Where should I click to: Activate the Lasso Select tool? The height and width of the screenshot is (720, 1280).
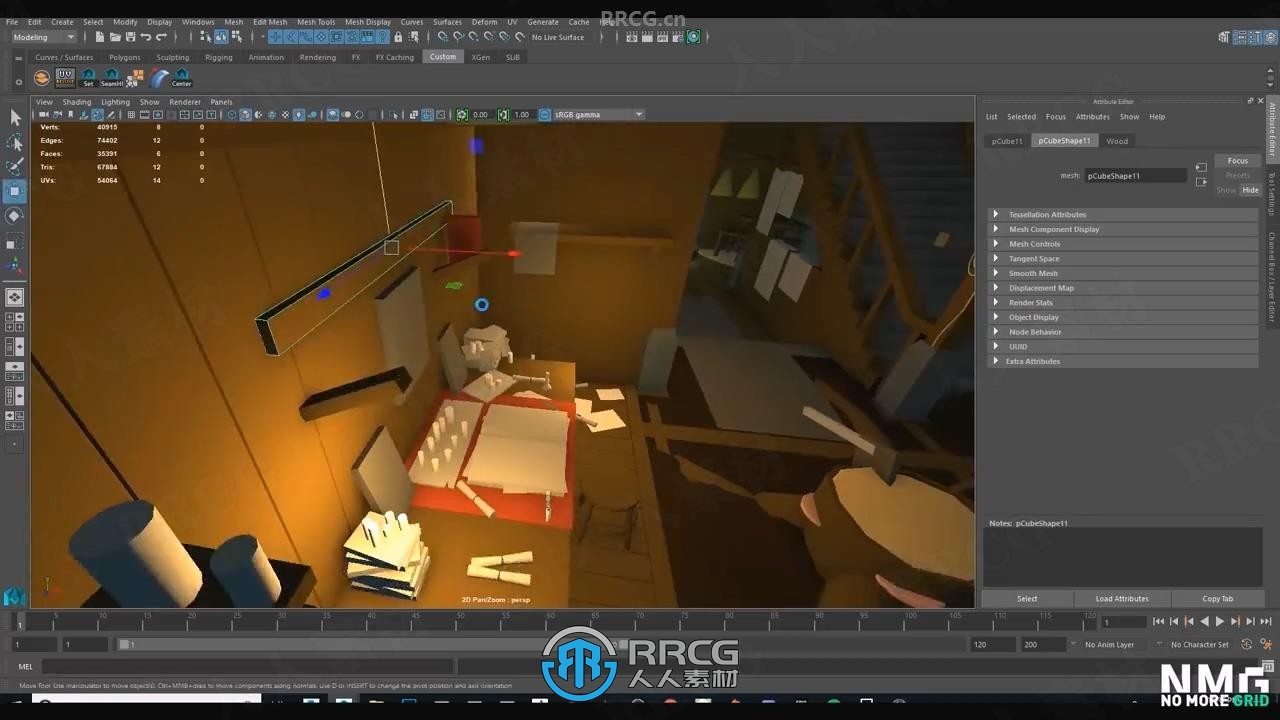pos(15,143)
